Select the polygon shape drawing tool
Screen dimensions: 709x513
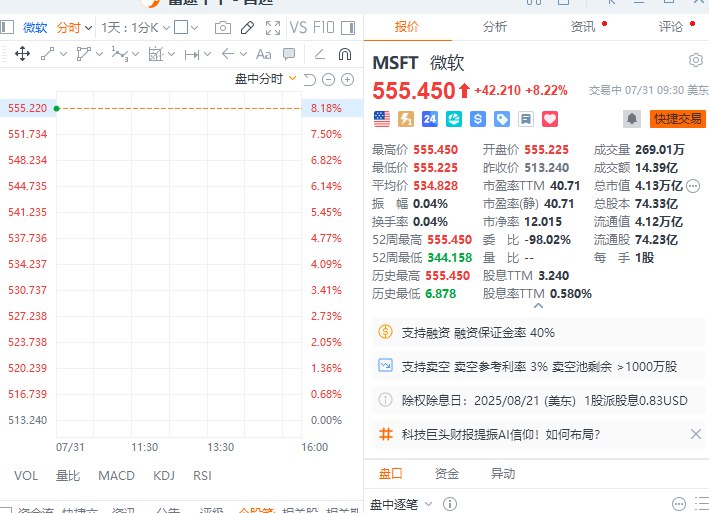coord(84,54)
